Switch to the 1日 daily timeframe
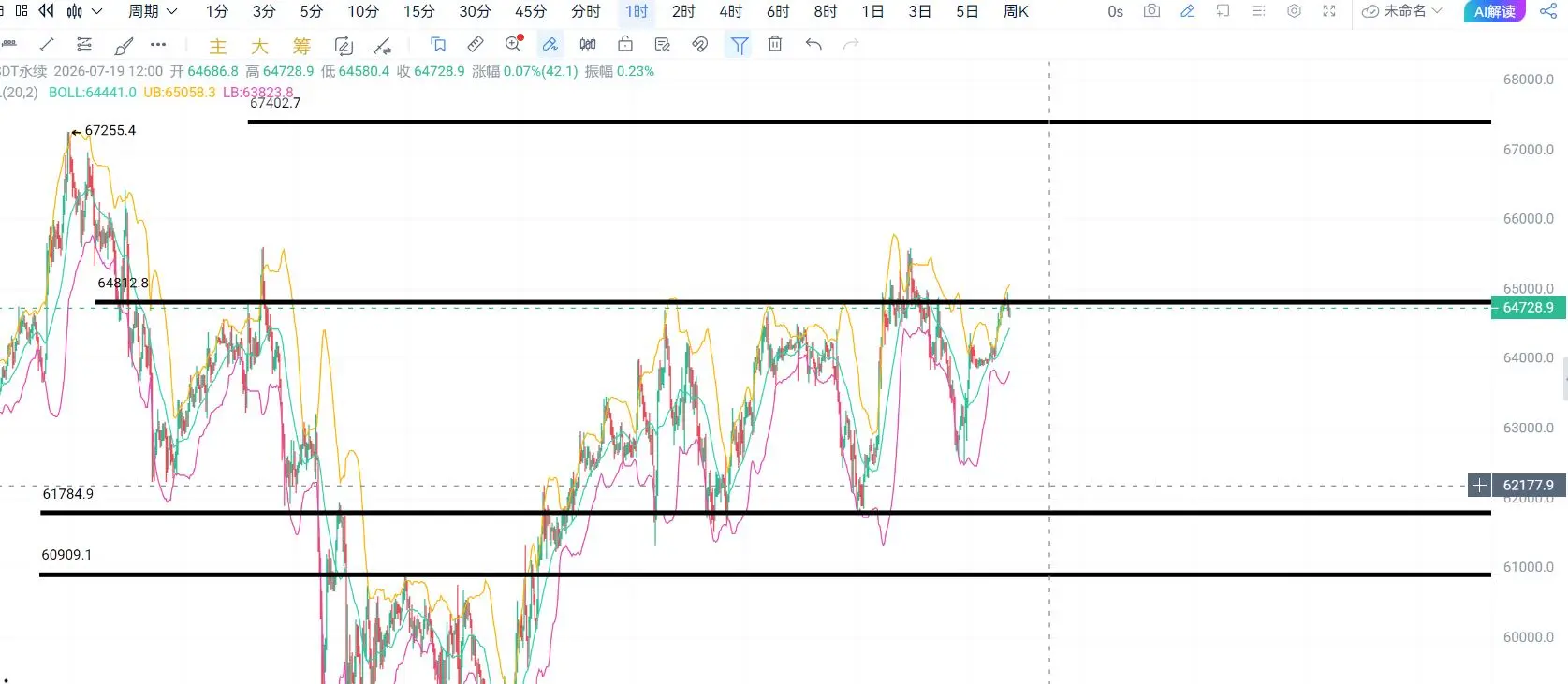The width and height of the screenshot is (1568, 684). [872, 11]
